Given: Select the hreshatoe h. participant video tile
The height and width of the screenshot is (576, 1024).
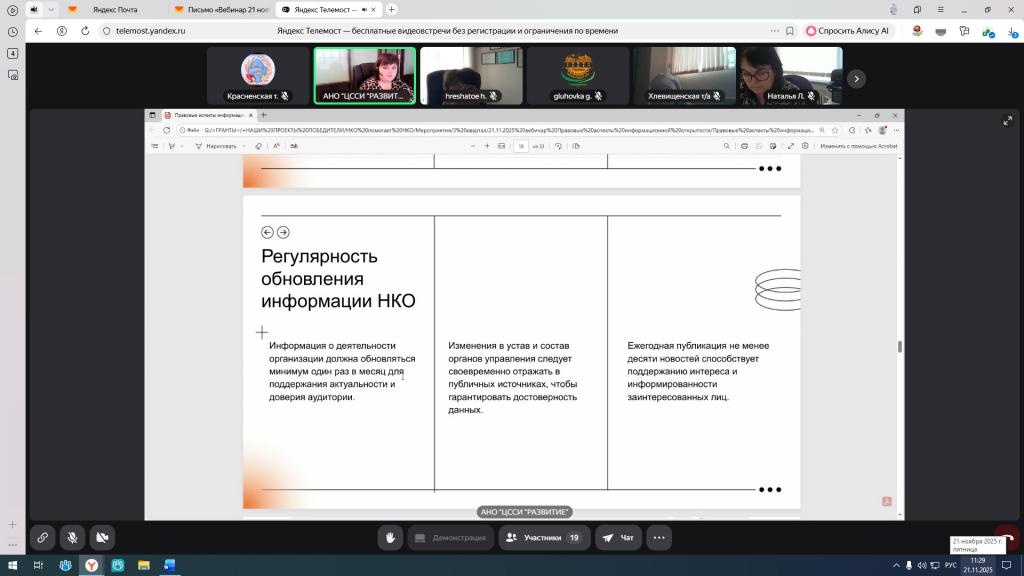Looking at the screenshot, I should click(x=471, y=76).
